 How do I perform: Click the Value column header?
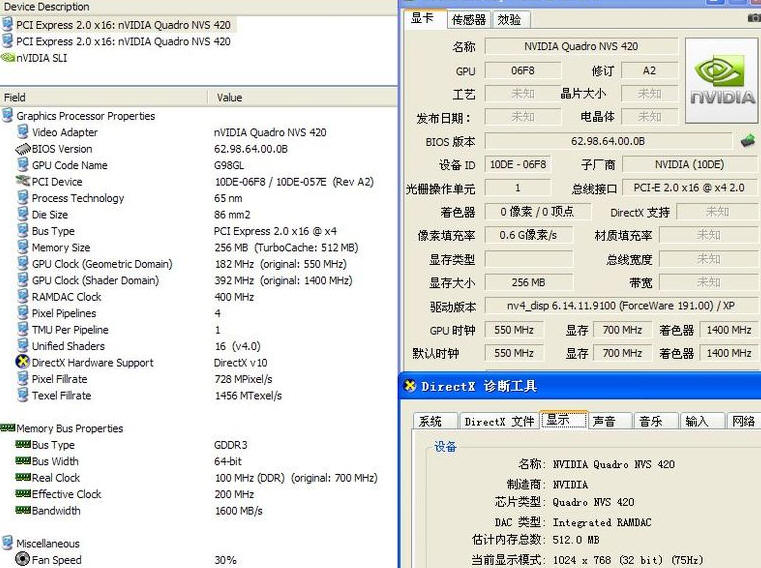pyautogui.click(x=303, y=97)
